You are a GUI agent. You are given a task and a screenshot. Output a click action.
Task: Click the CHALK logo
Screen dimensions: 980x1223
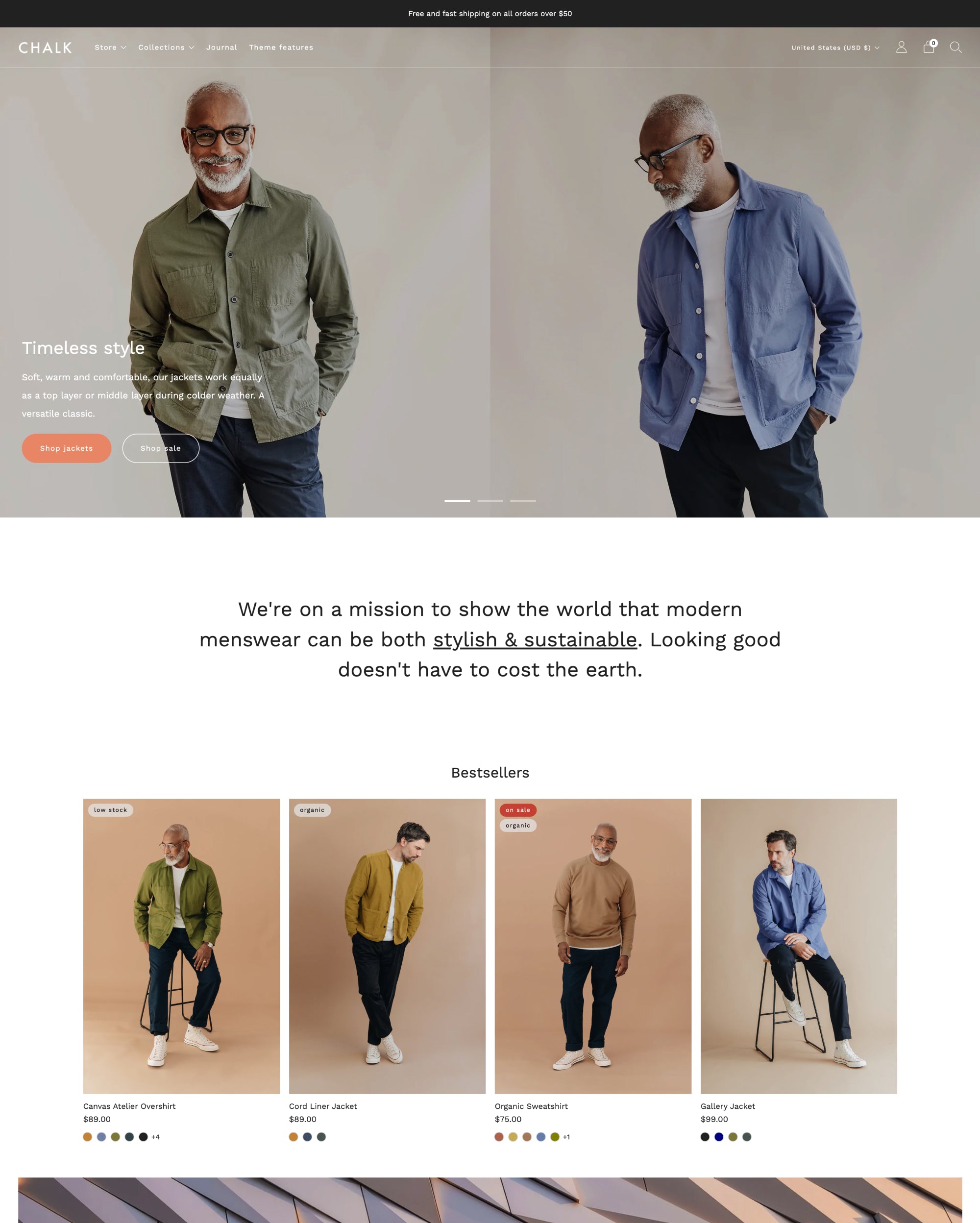click(x=46, y=48)
